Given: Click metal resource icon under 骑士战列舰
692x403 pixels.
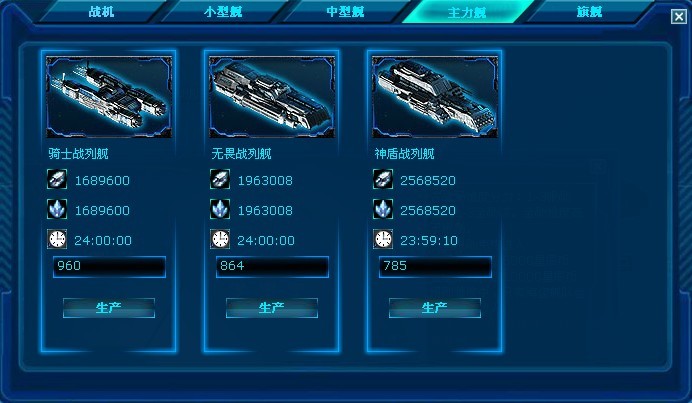Looking at the screenshot, I should click(57, 179).
